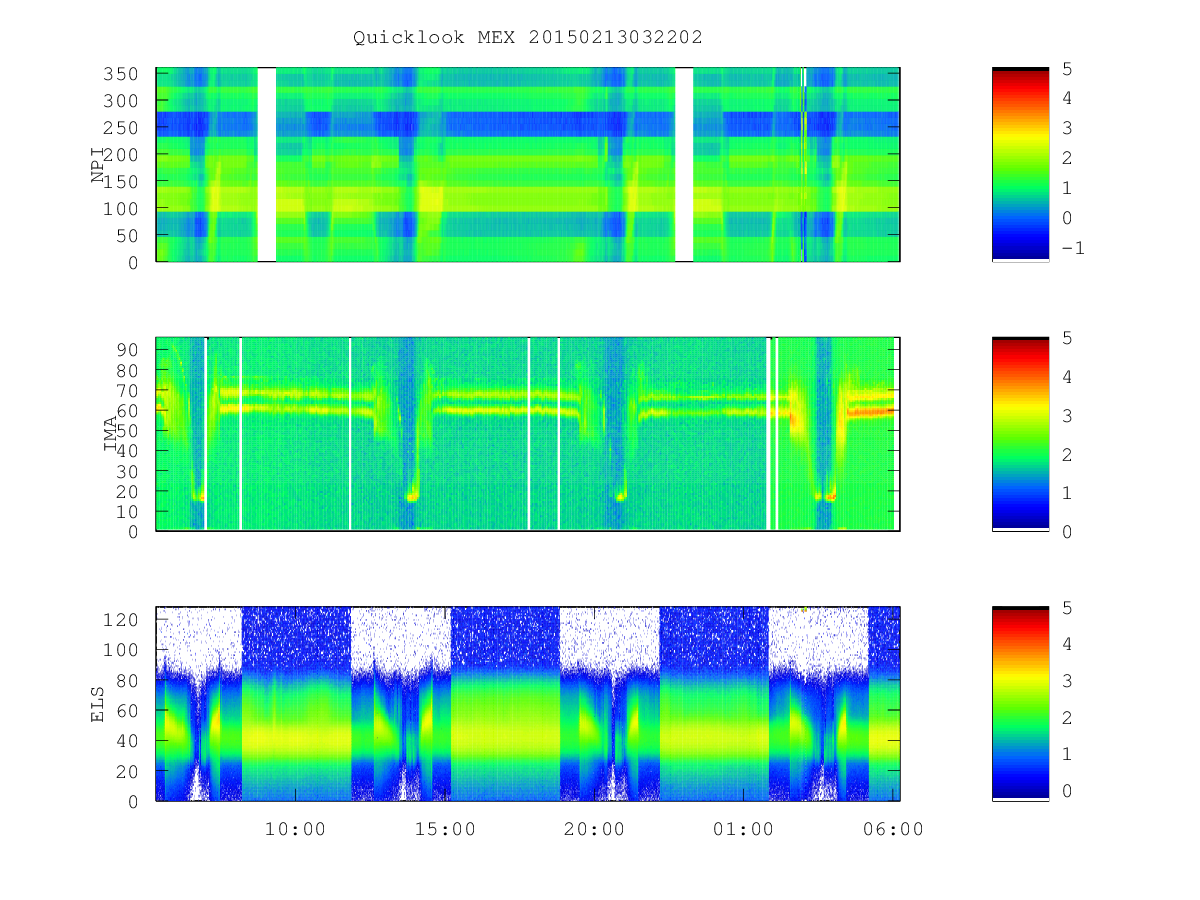Click inside the NPI spectrogram panel
The width and height of the screenshot is (1200, 900).
click(528, 165)
